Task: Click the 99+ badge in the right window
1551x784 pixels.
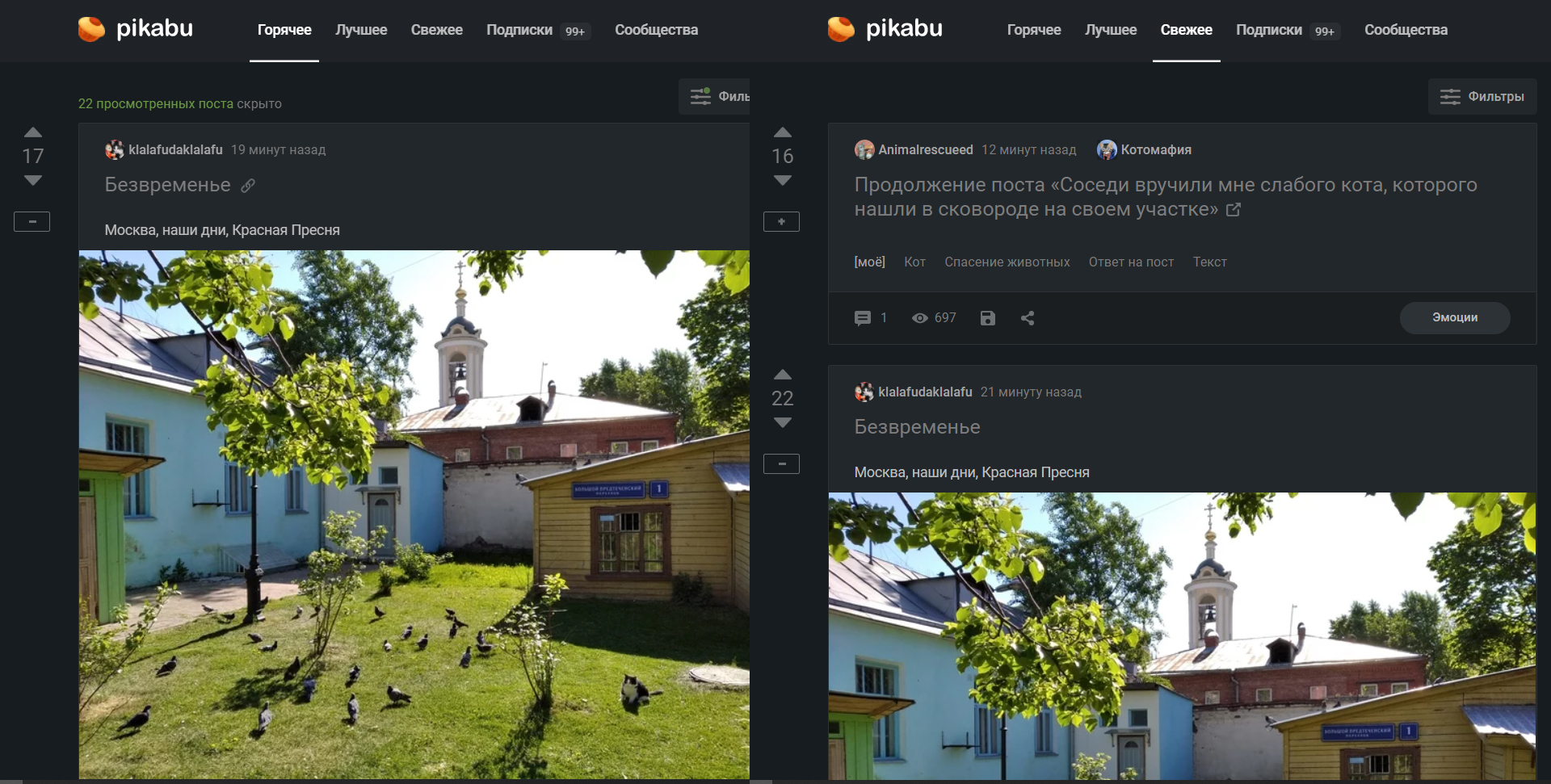Action: click(x=1325, y=31)
